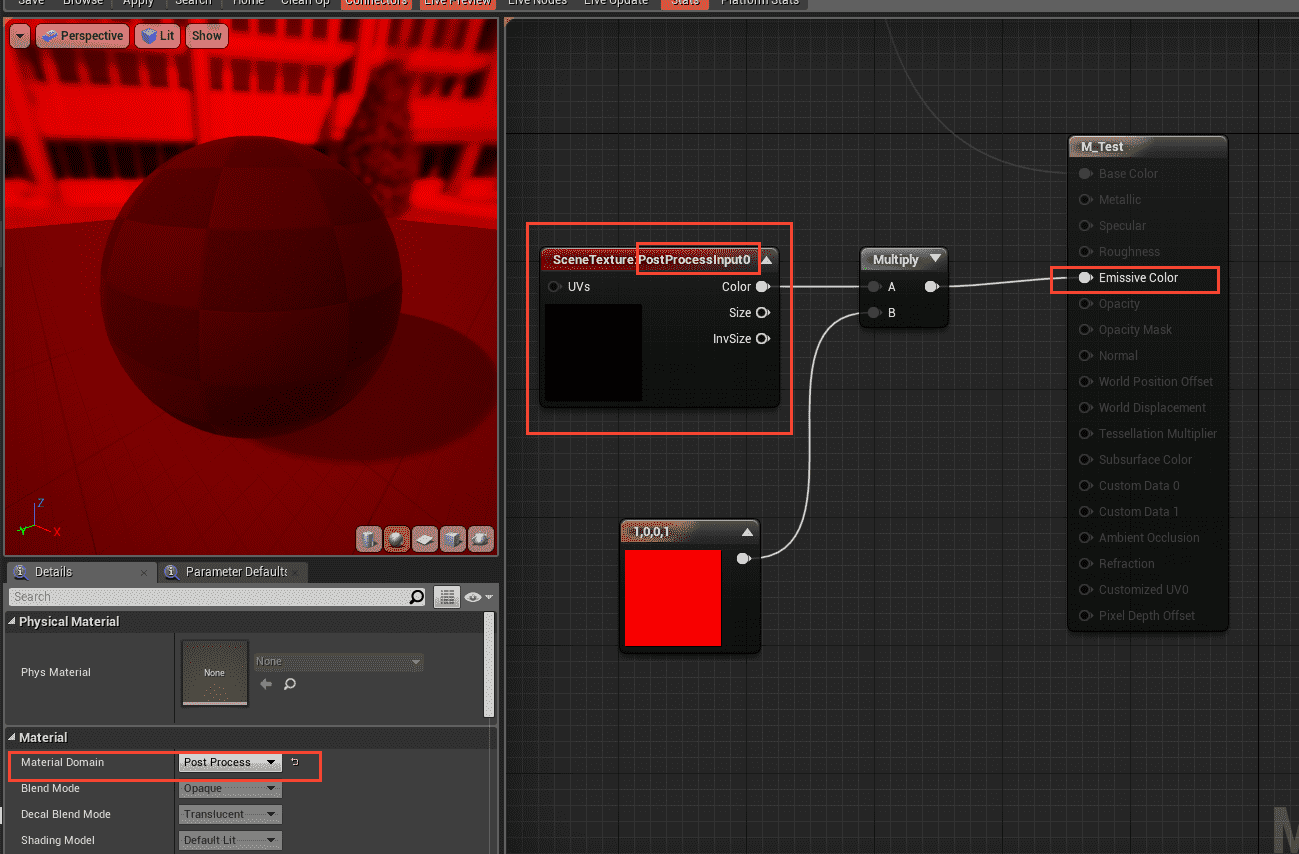Browse to Phys Material asset with magnifier
This screenshot has height=854, width=1299.
(x=290, y=684)
